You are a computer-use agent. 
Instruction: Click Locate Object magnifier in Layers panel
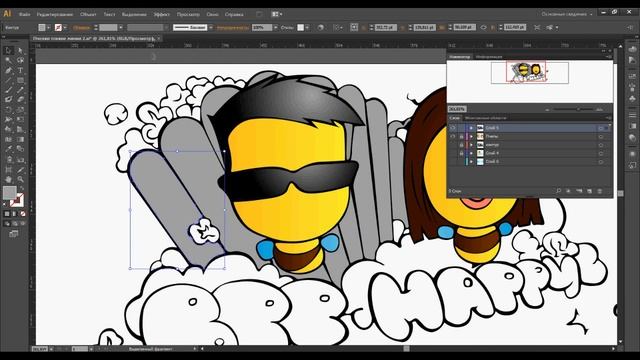(x=558, y=191)
